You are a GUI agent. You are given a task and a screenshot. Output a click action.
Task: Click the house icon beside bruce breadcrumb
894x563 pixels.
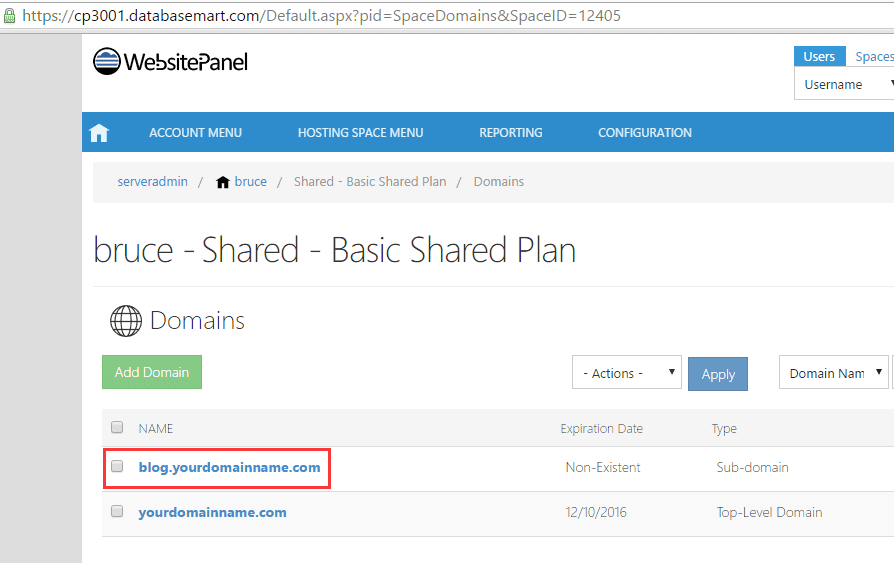(222, 182)
